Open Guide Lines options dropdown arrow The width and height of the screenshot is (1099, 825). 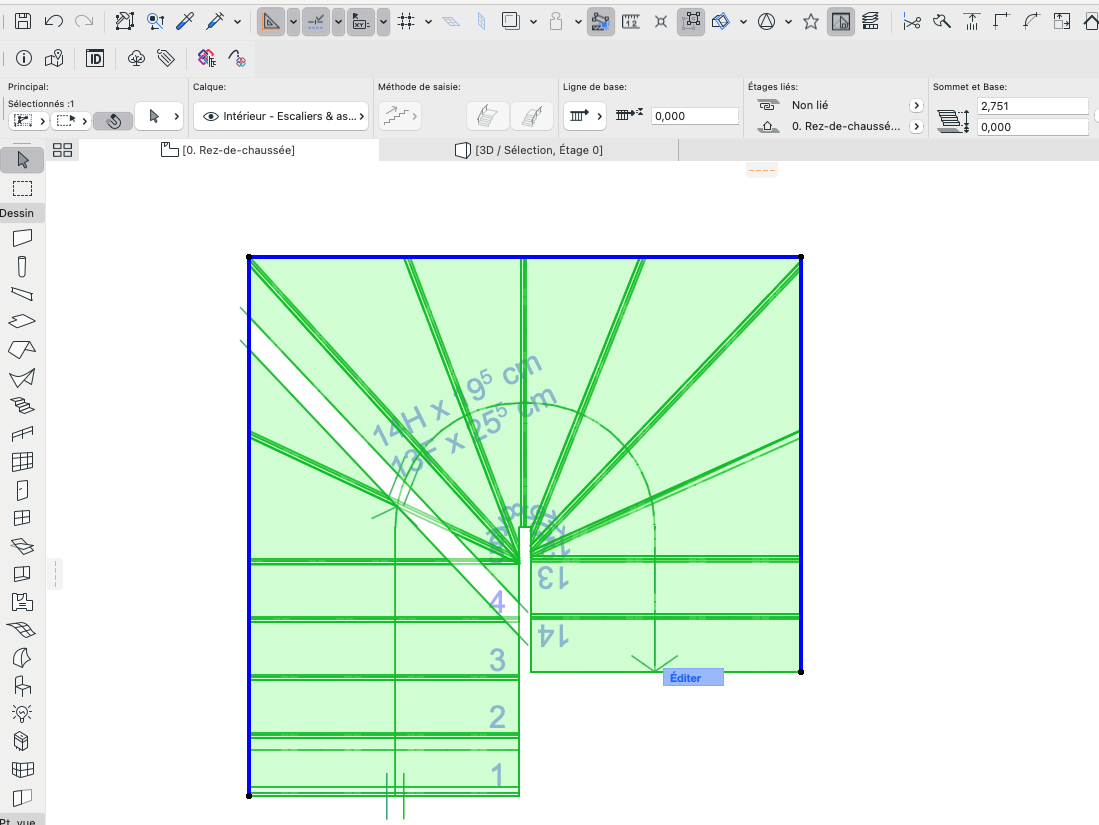pyautogui.click(x=294, y=22)
